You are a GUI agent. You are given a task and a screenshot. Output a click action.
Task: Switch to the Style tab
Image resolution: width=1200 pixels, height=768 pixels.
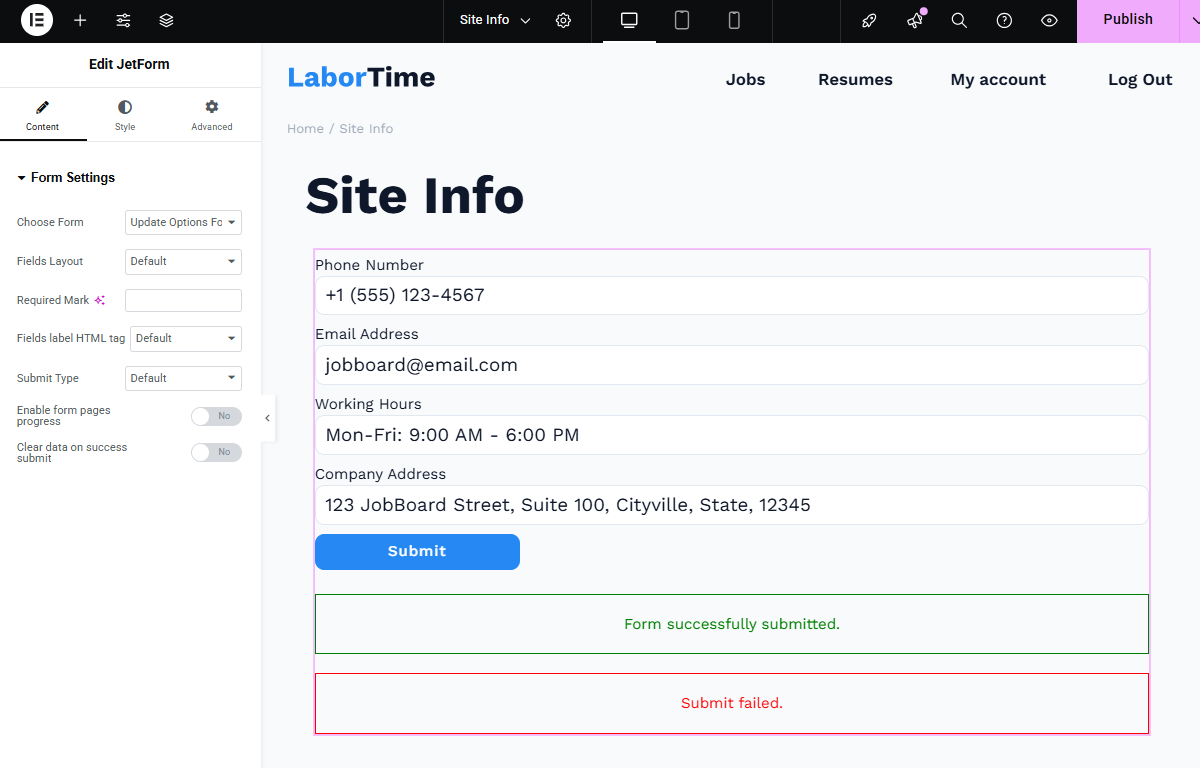(124, 115)
